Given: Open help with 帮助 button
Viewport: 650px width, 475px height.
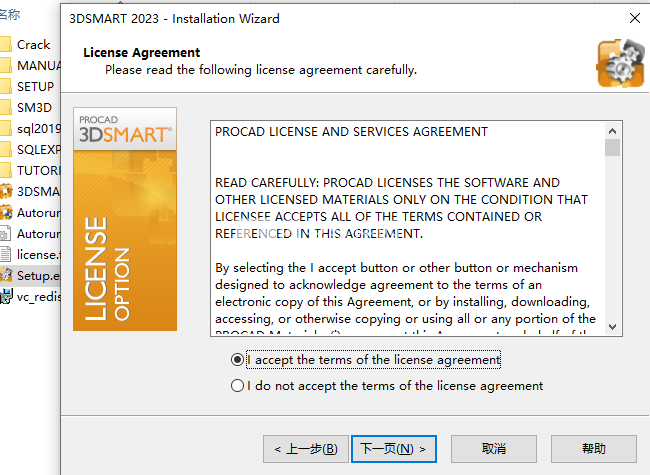Looking at the screenshot, I should coord(594,449).
